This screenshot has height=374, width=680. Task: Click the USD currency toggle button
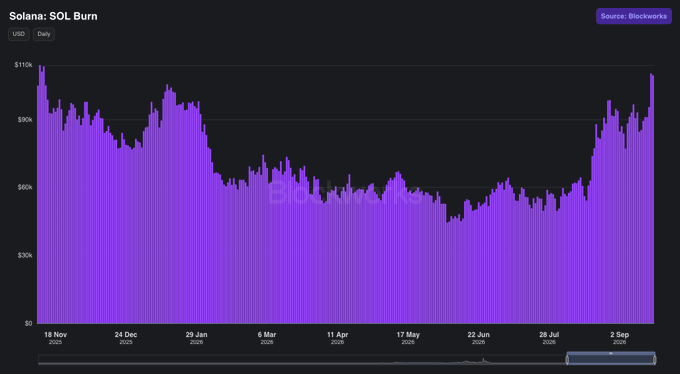tap(19, 34)
